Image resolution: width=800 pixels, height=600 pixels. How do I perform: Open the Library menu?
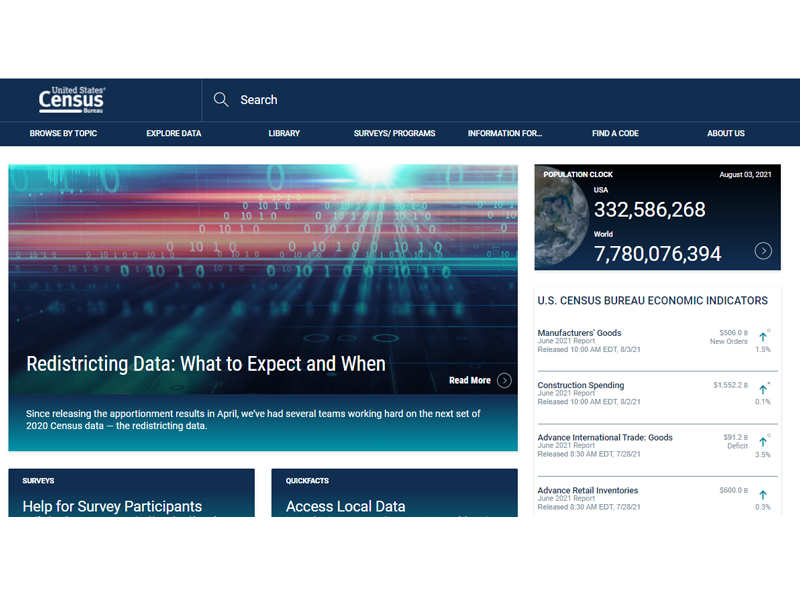pos(284,134)
